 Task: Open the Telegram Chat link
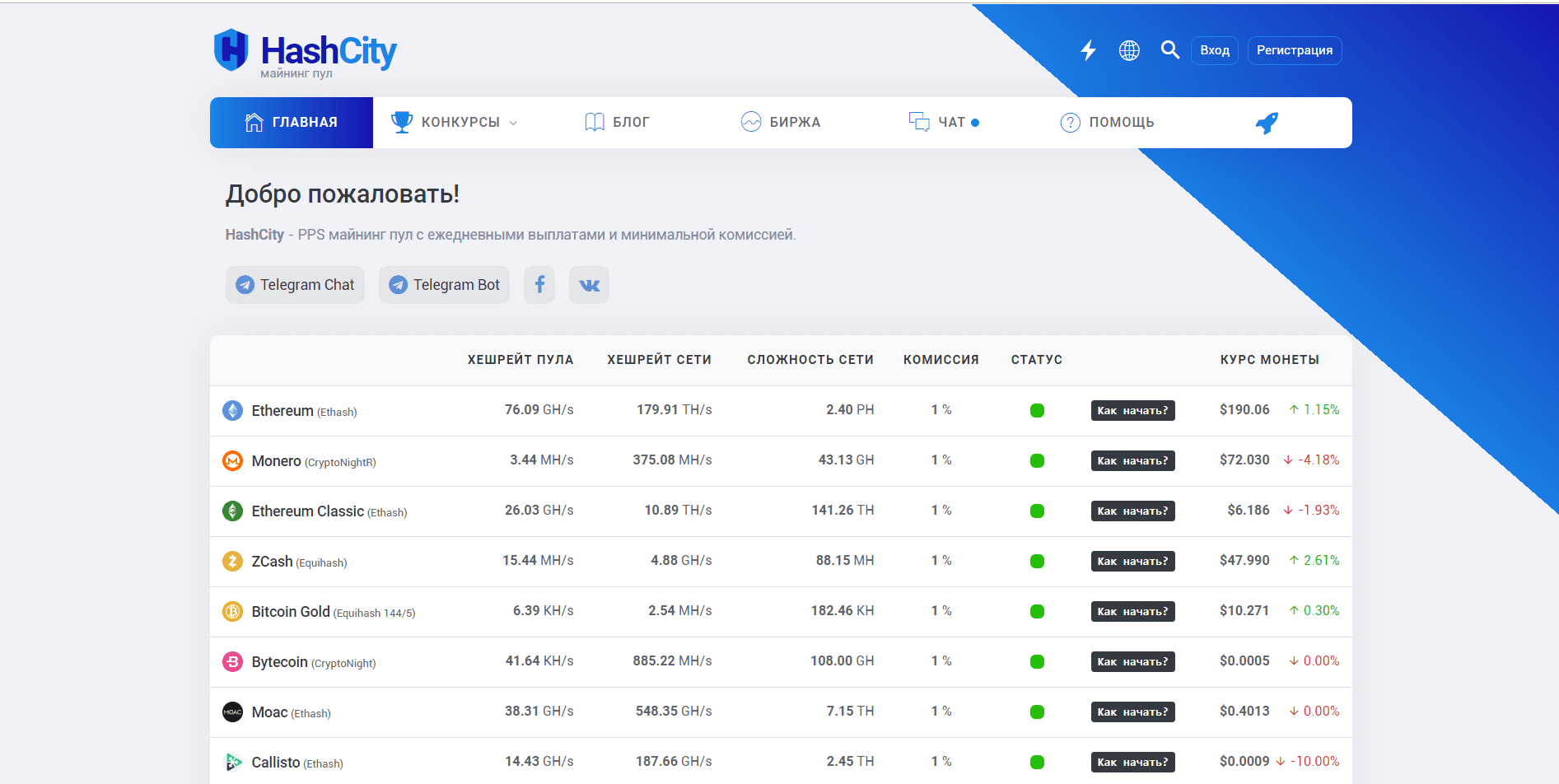click(x=295, y=285)
